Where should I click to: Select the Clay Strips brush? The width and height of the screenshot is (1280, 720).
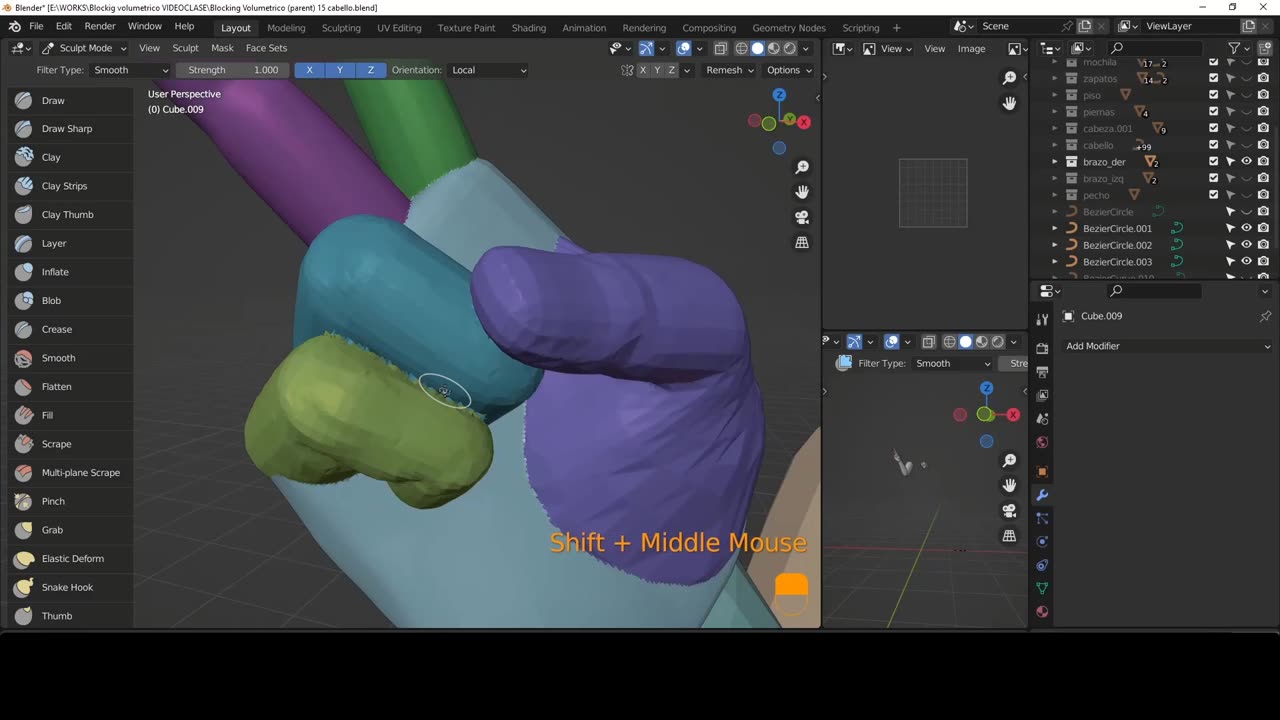click(70, 186)
